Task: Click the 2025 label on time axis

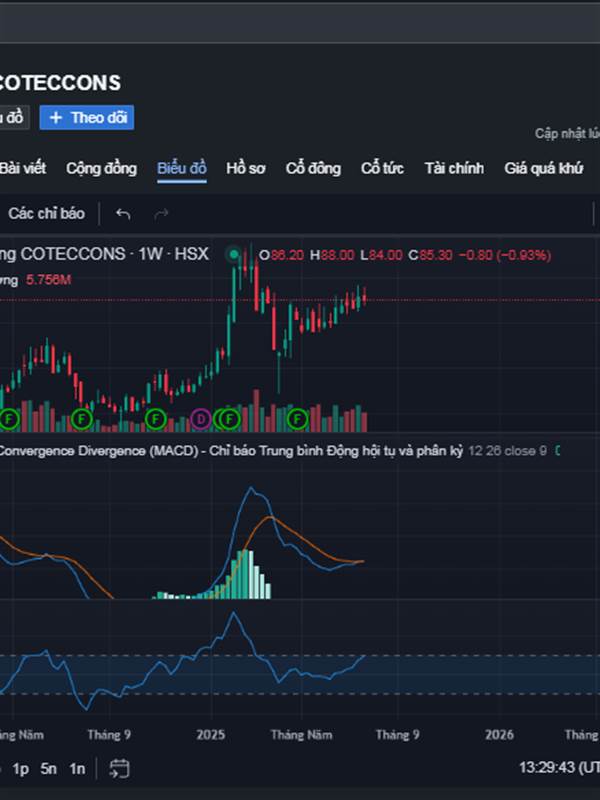Action: pos(211,735)
